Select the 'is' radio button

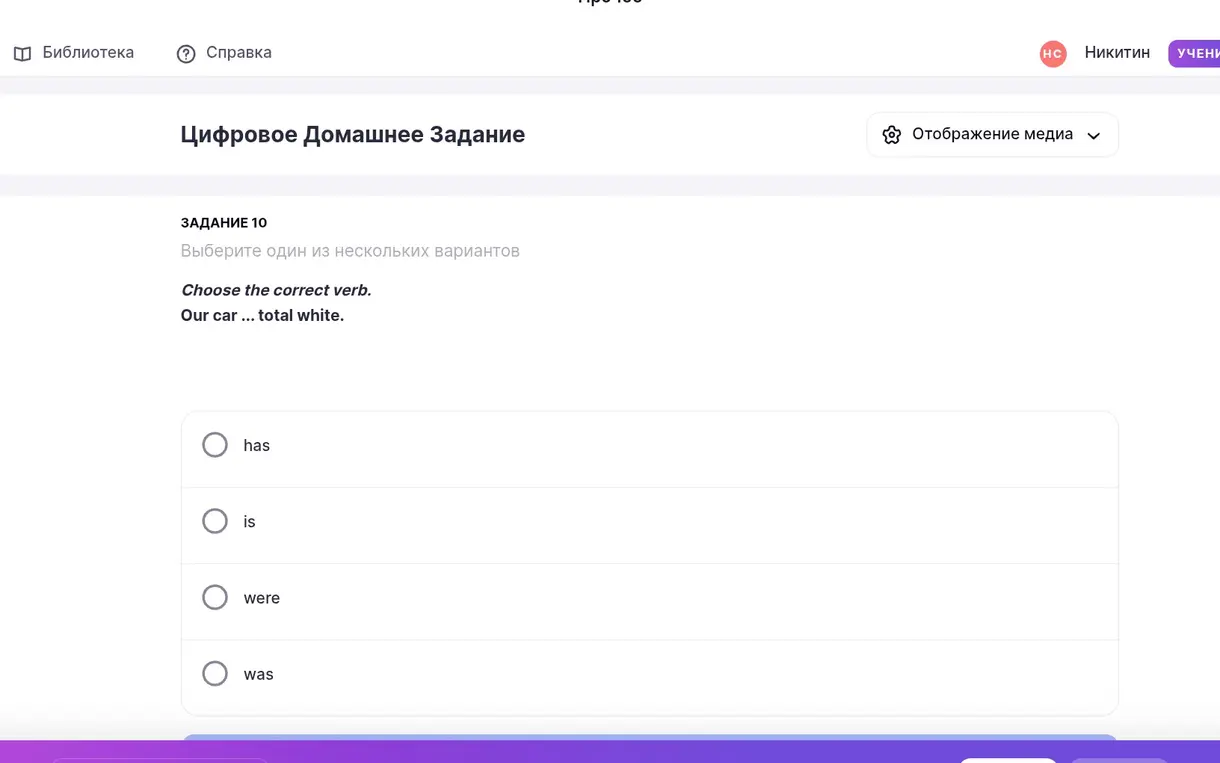point(215,521)
